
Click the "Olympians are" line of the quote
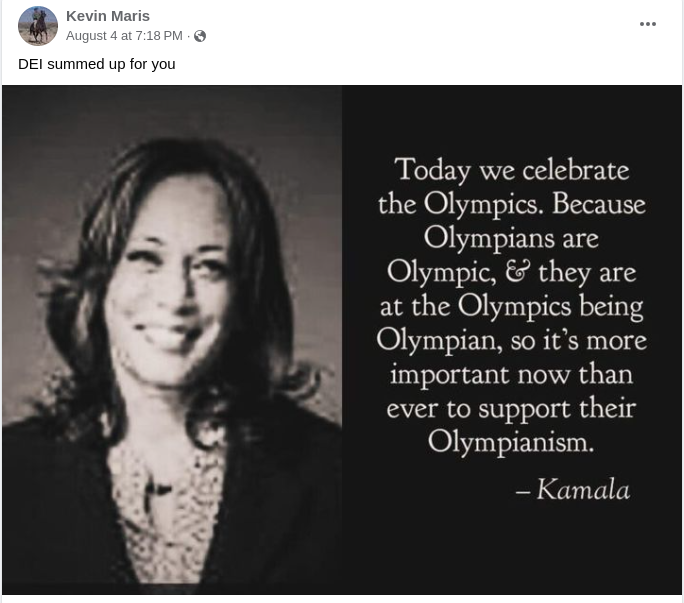pyautogui.click(x=511, y=238)
